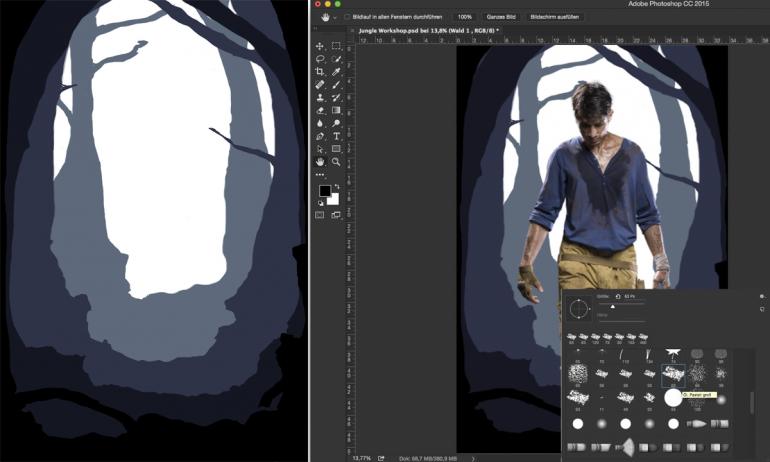The width and height of the screenshot is (770, 462).
Task: Select the Move tool
Action: 320,46
